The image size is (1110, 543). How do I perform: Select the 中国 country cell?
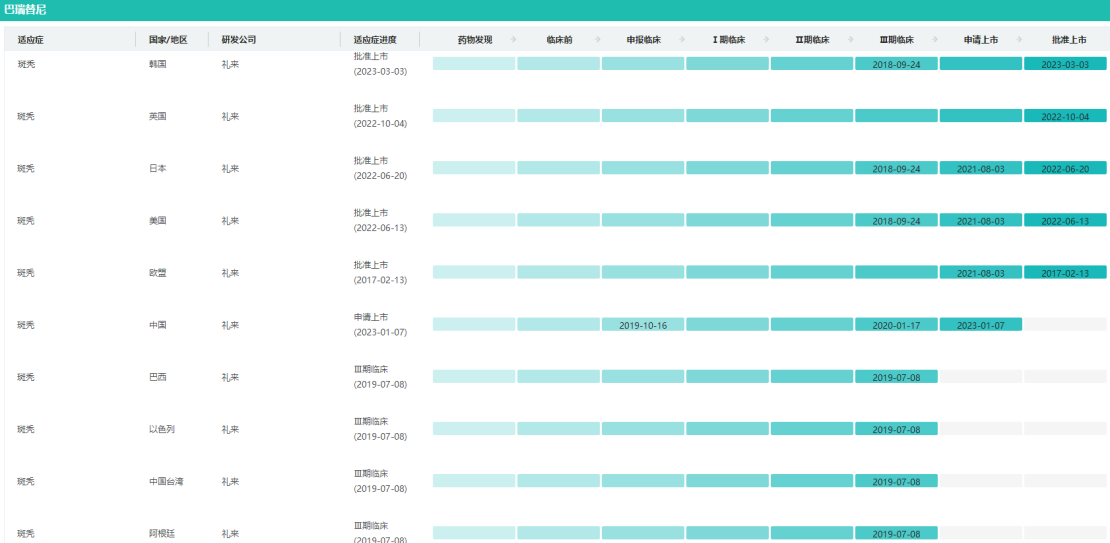(157, 325)
